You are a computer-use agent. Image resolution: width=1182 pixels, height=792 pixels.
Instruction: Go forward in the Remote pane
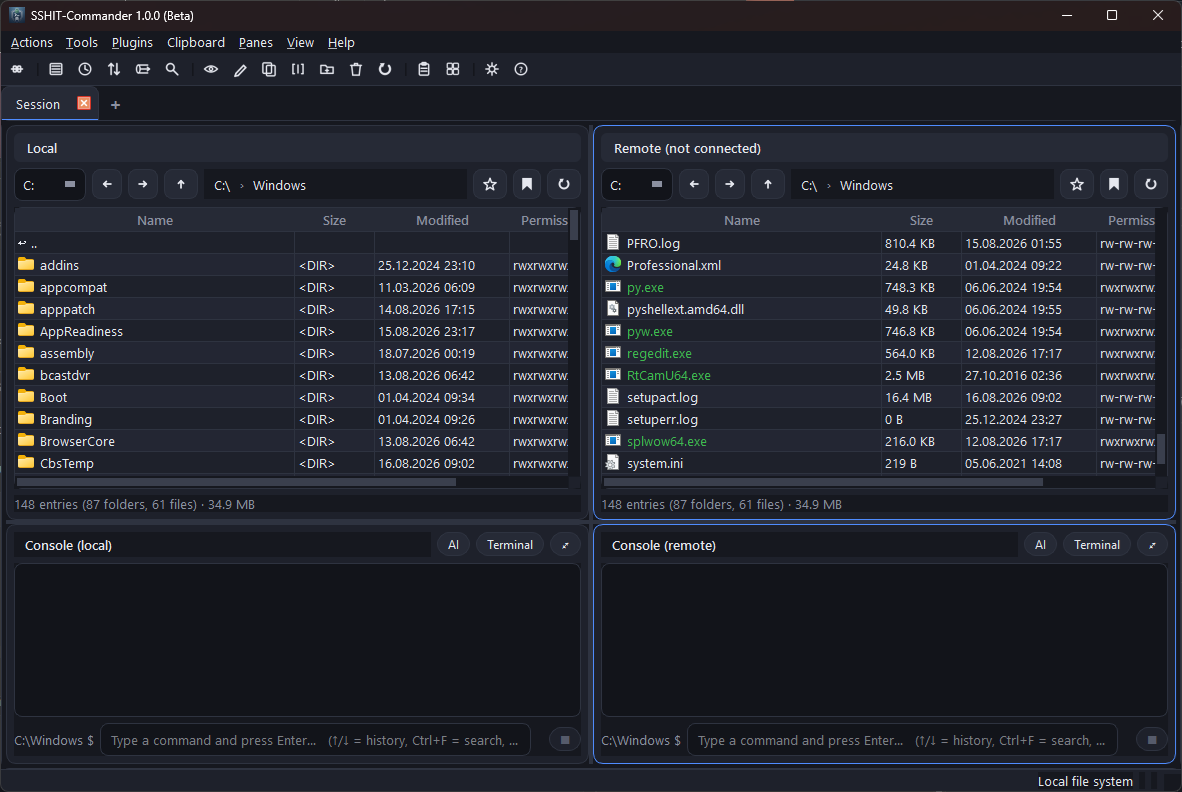[x=730, y=185]
